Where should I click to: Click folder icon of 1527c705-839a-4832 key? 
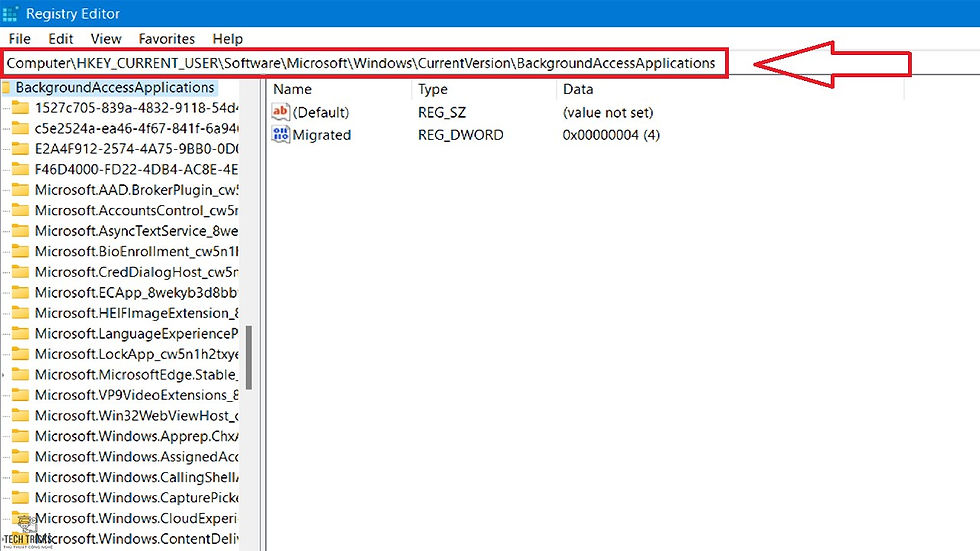(21, 108)
